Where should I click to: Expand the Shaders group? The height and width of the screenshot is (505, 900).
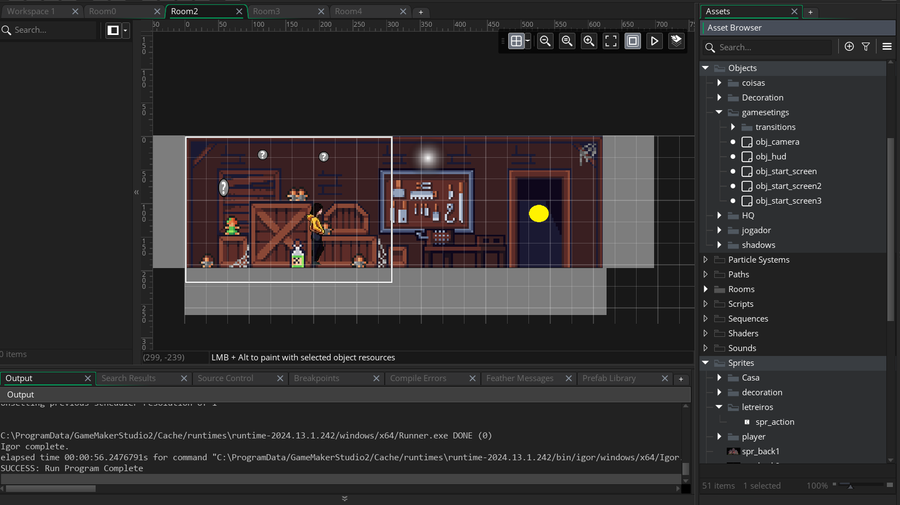point(705,333)
